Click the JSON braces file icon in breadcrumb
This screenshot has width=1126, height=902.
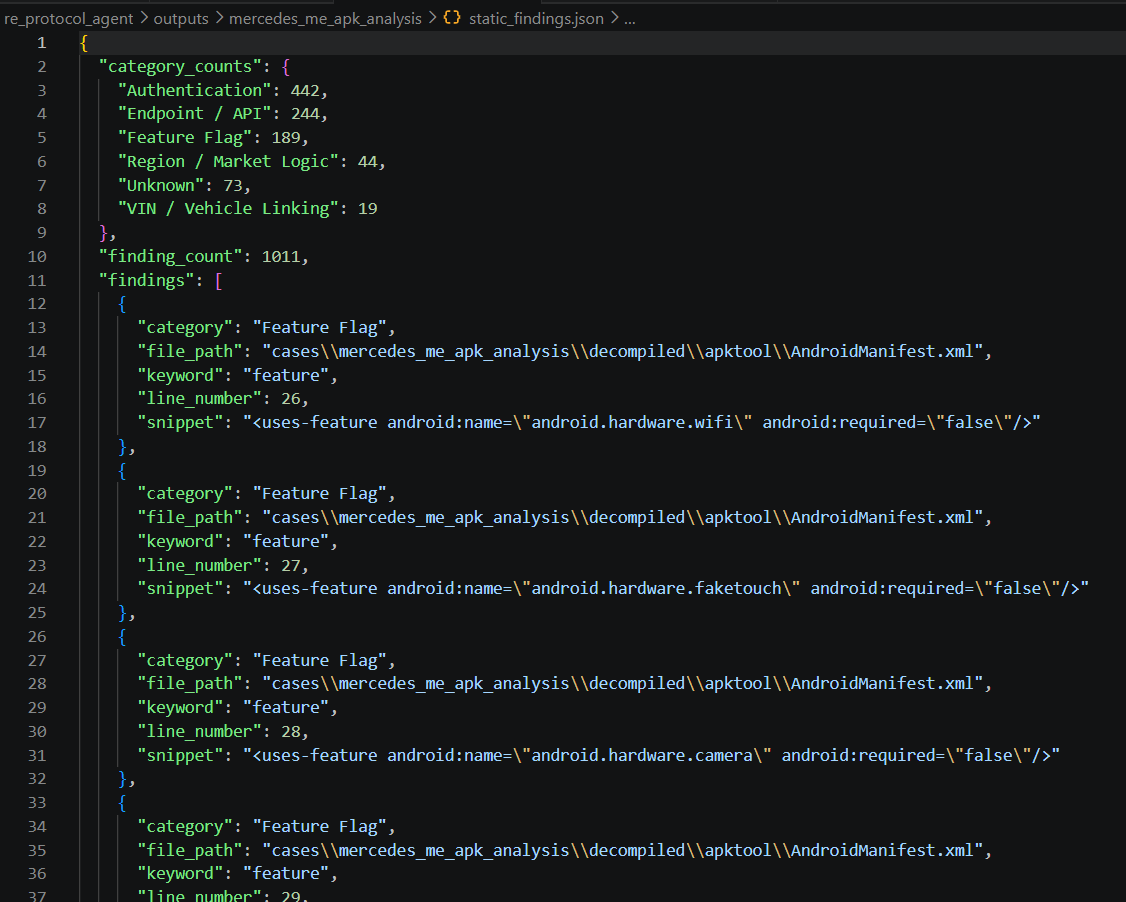452,18
